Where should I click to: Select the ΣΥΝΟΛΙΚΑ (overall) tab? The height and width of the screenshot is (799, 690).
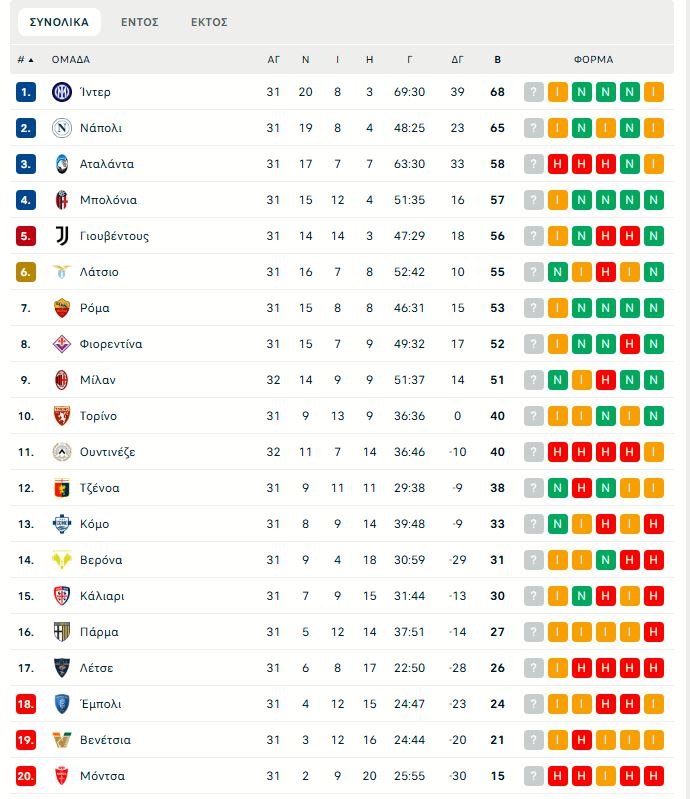coord(59,22)
